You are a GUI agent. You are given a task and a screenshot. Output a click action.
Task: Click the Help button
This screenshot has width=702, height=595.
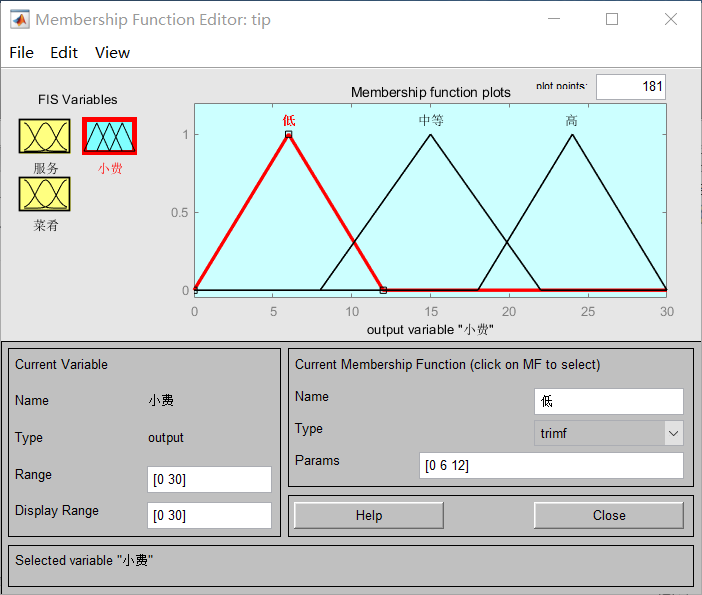tap(369, 515)
